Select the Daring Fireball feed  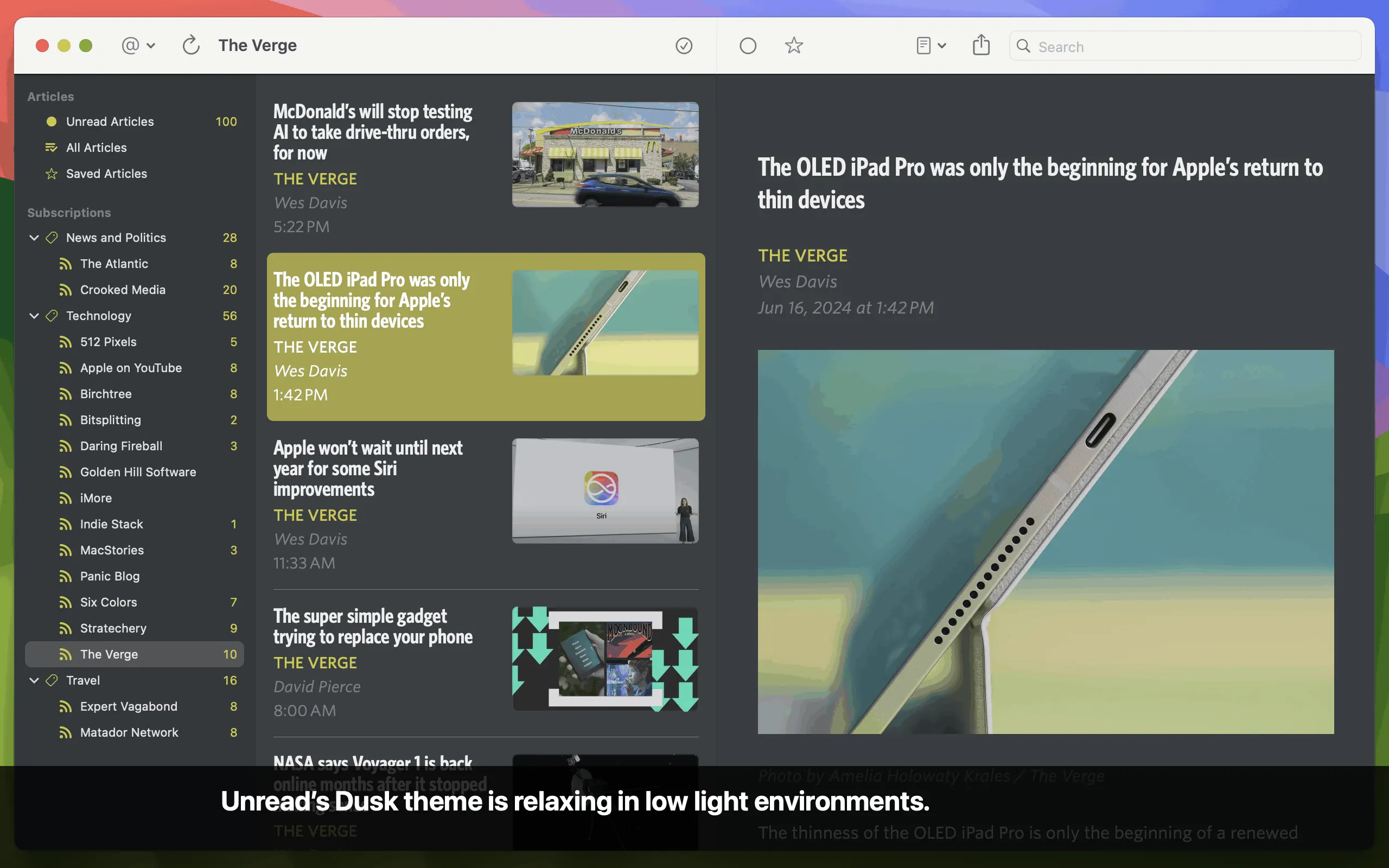[x=121, y=446]
